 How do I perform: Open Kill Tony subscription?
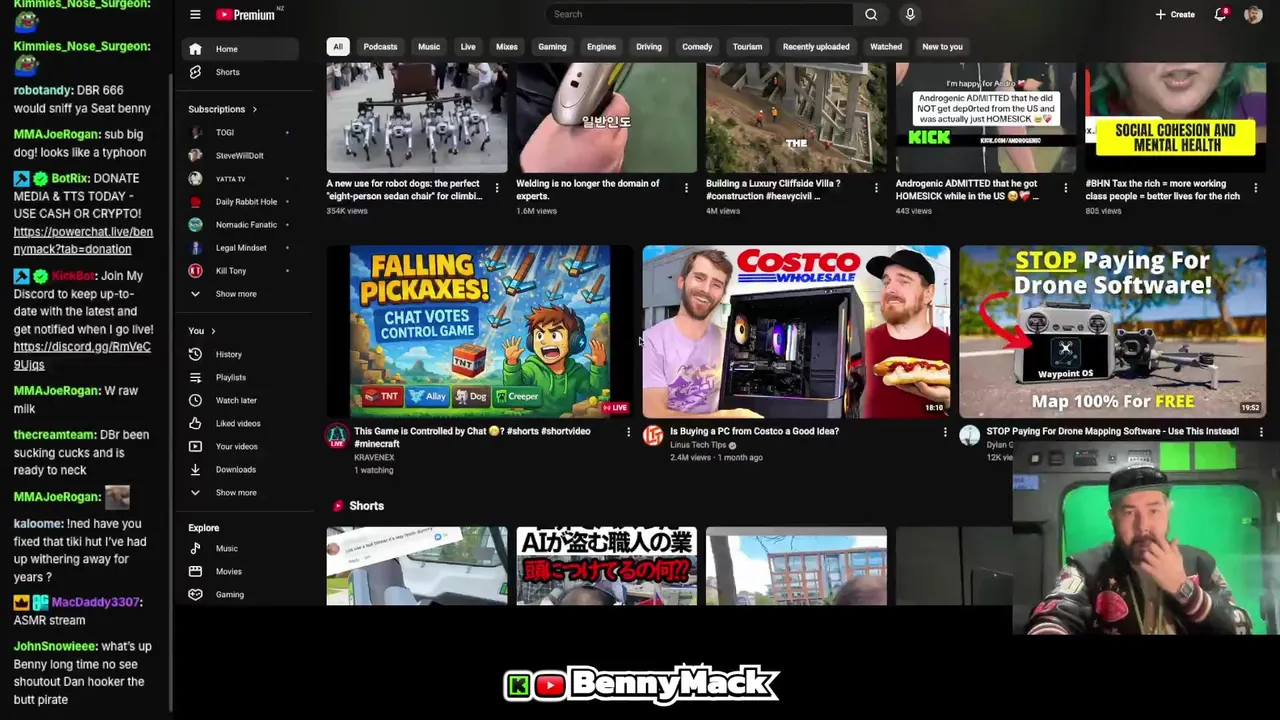(x=240, y=270)
